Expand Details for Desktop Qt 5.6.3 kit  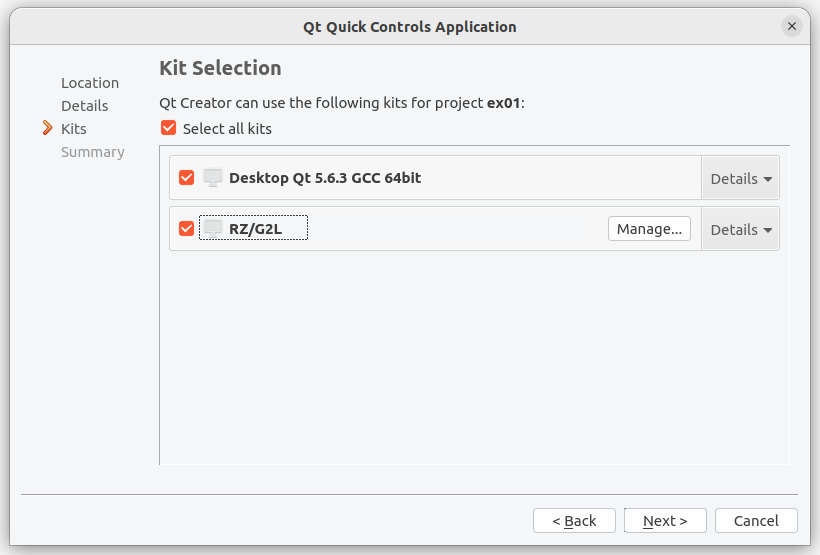(x=741, y=178)
